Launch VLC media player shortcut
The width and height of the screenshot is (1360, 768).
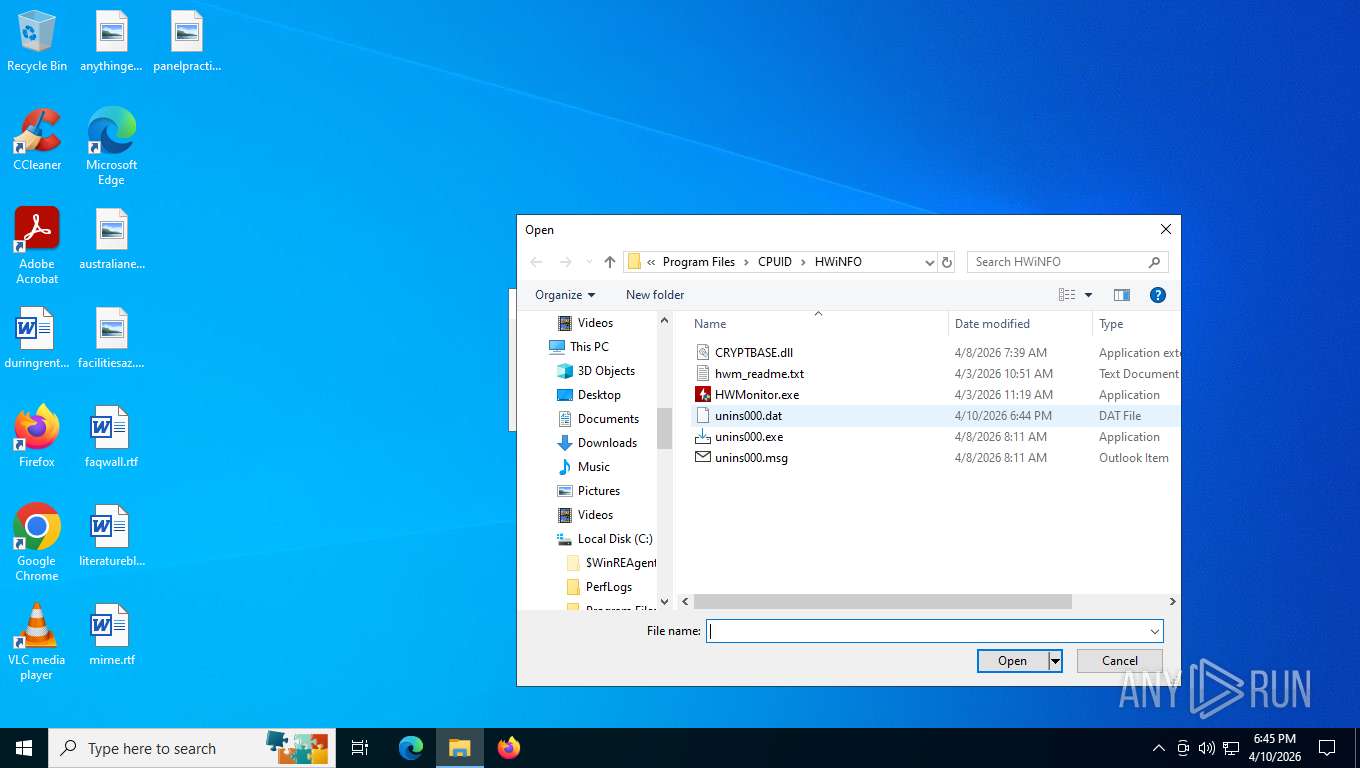coord(37,641)
